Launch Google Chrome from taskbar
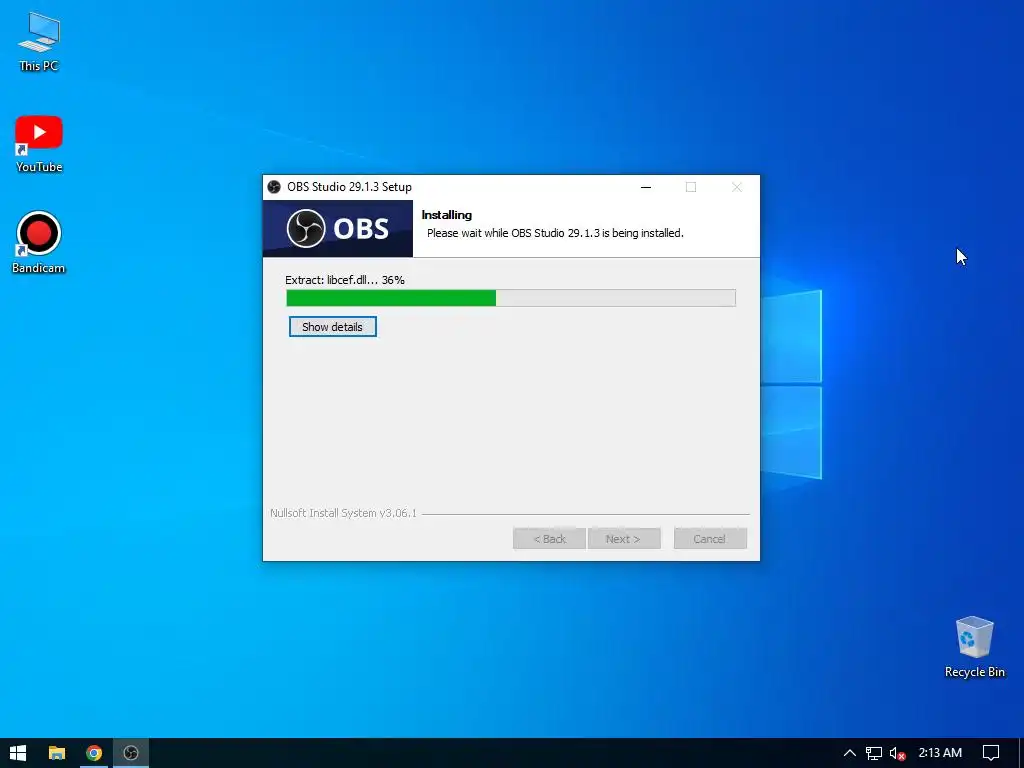 (x=94, y=753)
